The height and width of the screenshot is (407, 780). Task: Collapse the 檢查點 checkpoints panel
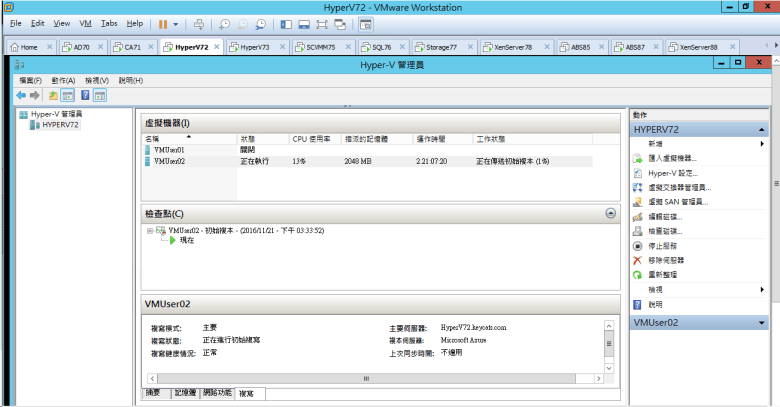(610, 214)
